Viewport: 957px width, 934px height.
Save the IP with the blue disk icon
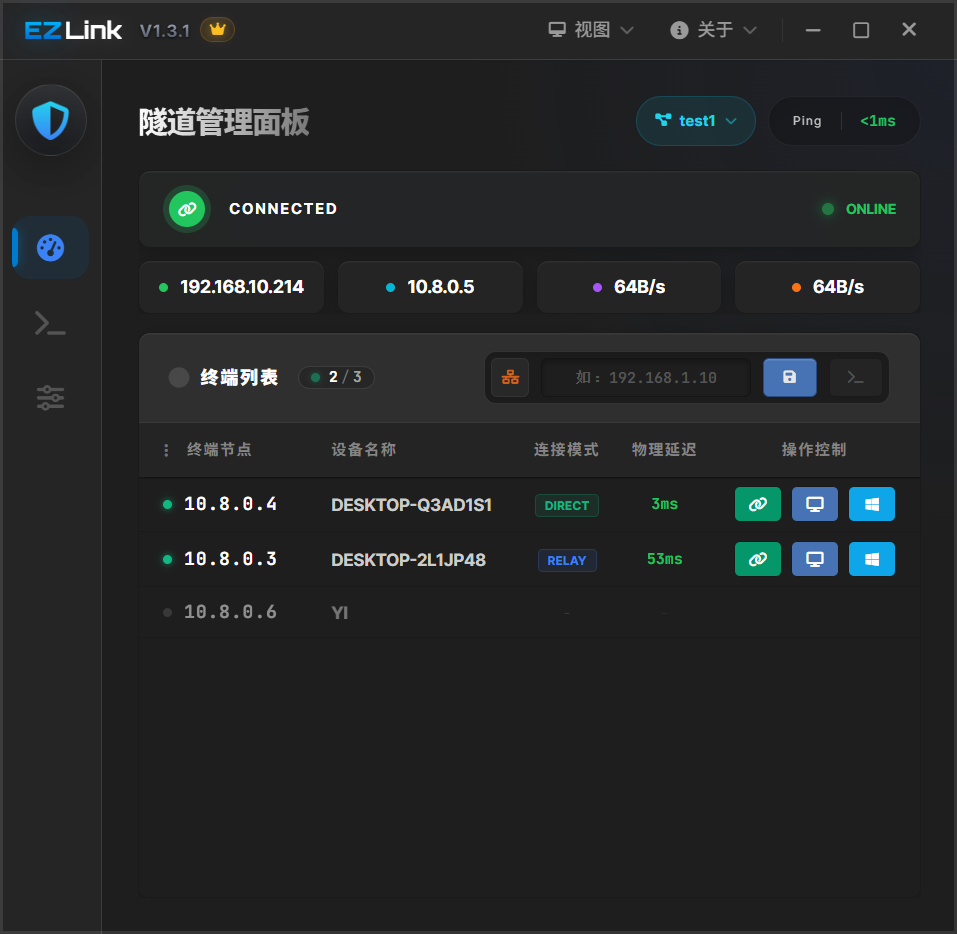tap(789, 377)
